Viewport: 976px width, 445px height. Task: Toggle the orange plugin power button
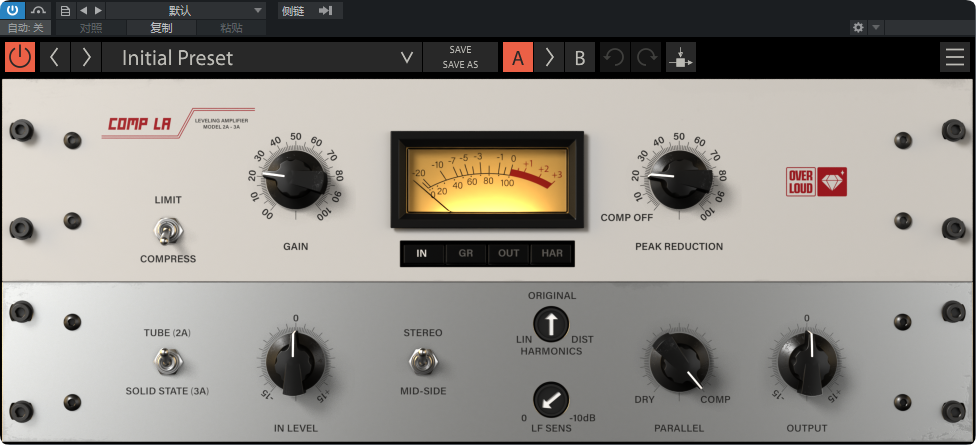(x=20, y=57)
